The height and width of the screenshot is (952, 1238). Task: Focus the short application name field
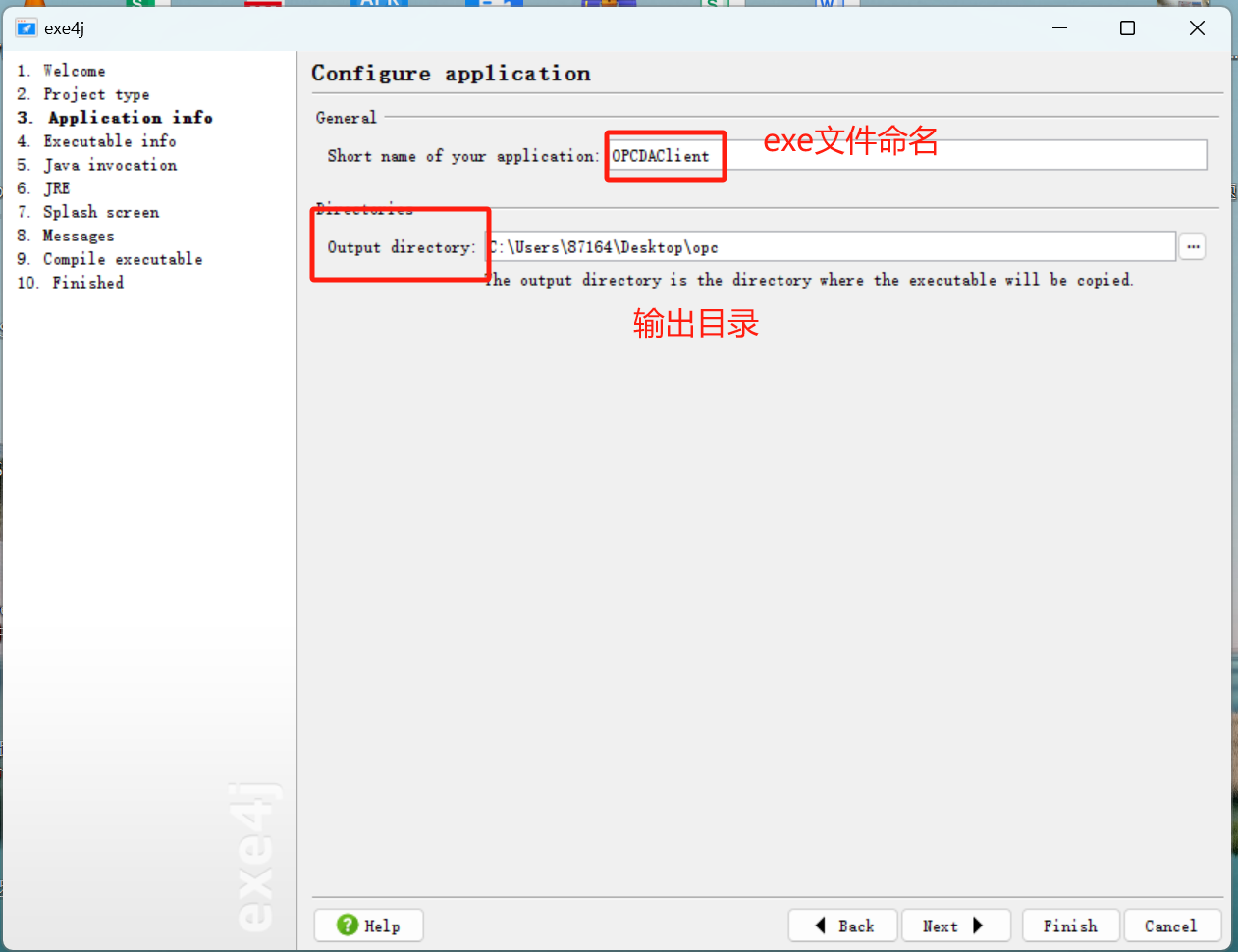pos(907,155)
